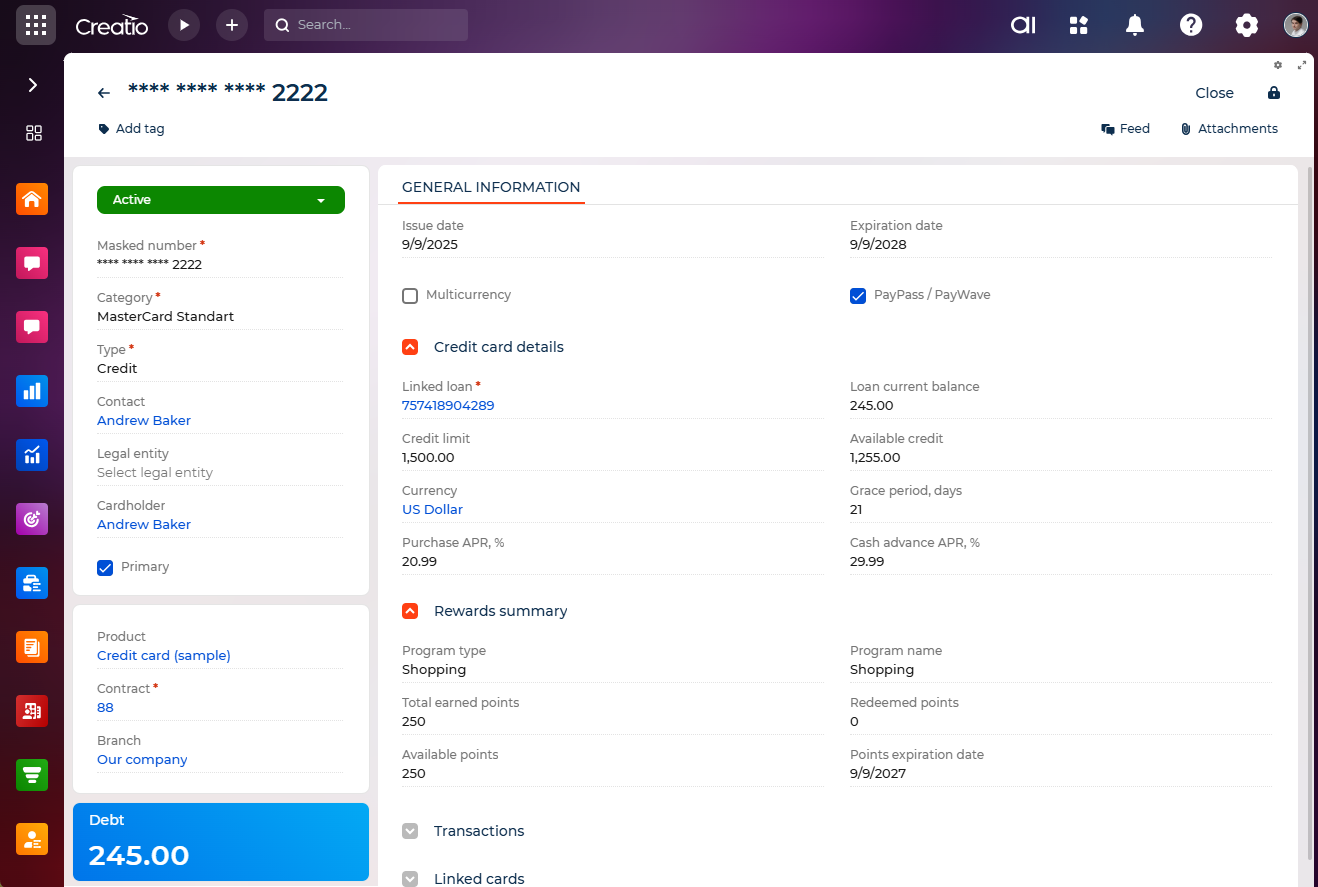Viewport: 1318px width, 887px height.
Task: Click the run process play icon
Action: pos(184,25)
